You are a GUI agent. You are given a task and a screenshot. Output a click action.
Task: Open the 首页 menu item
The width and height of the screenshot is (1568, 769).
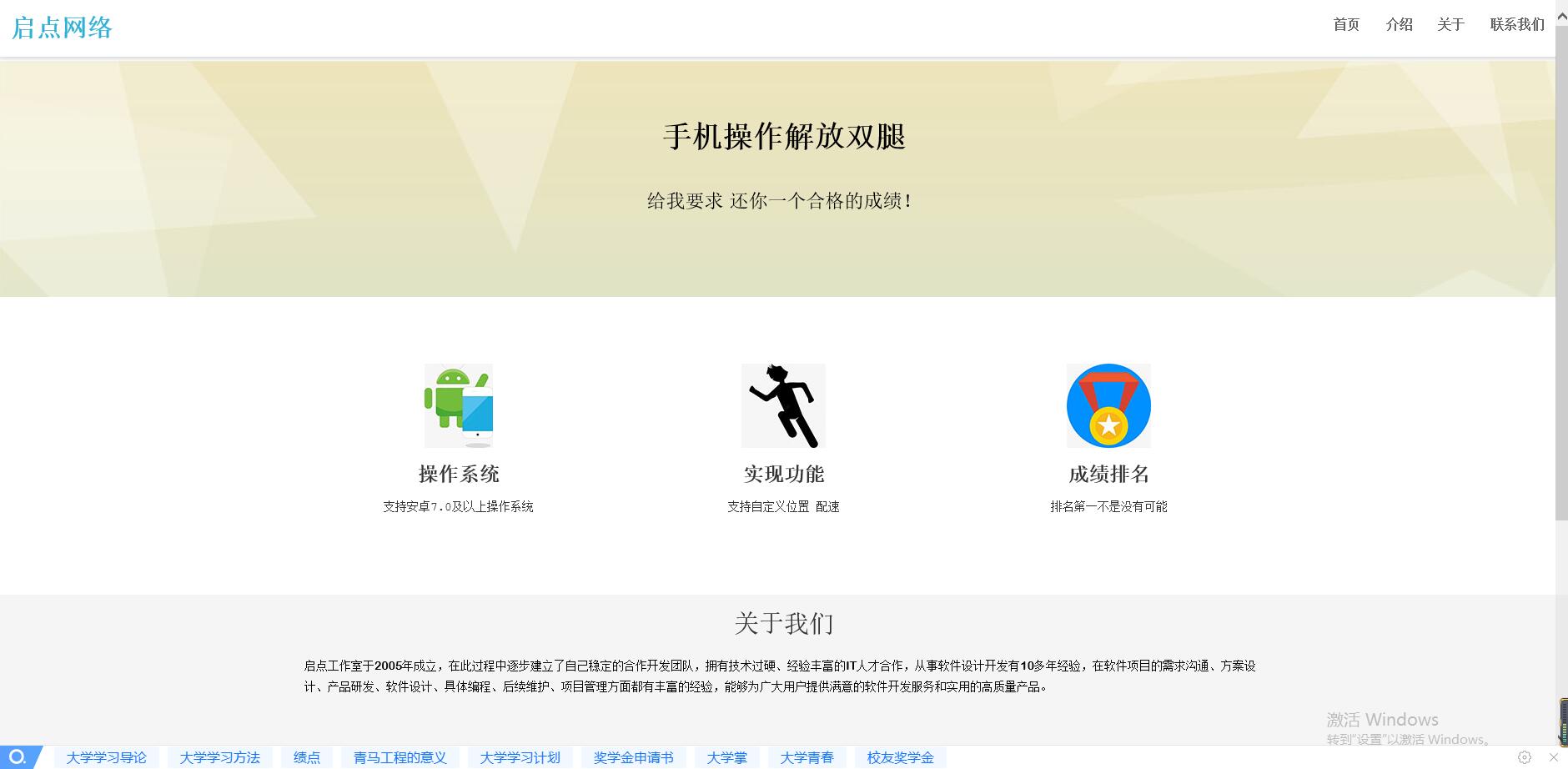click(x=1344, y=24)
